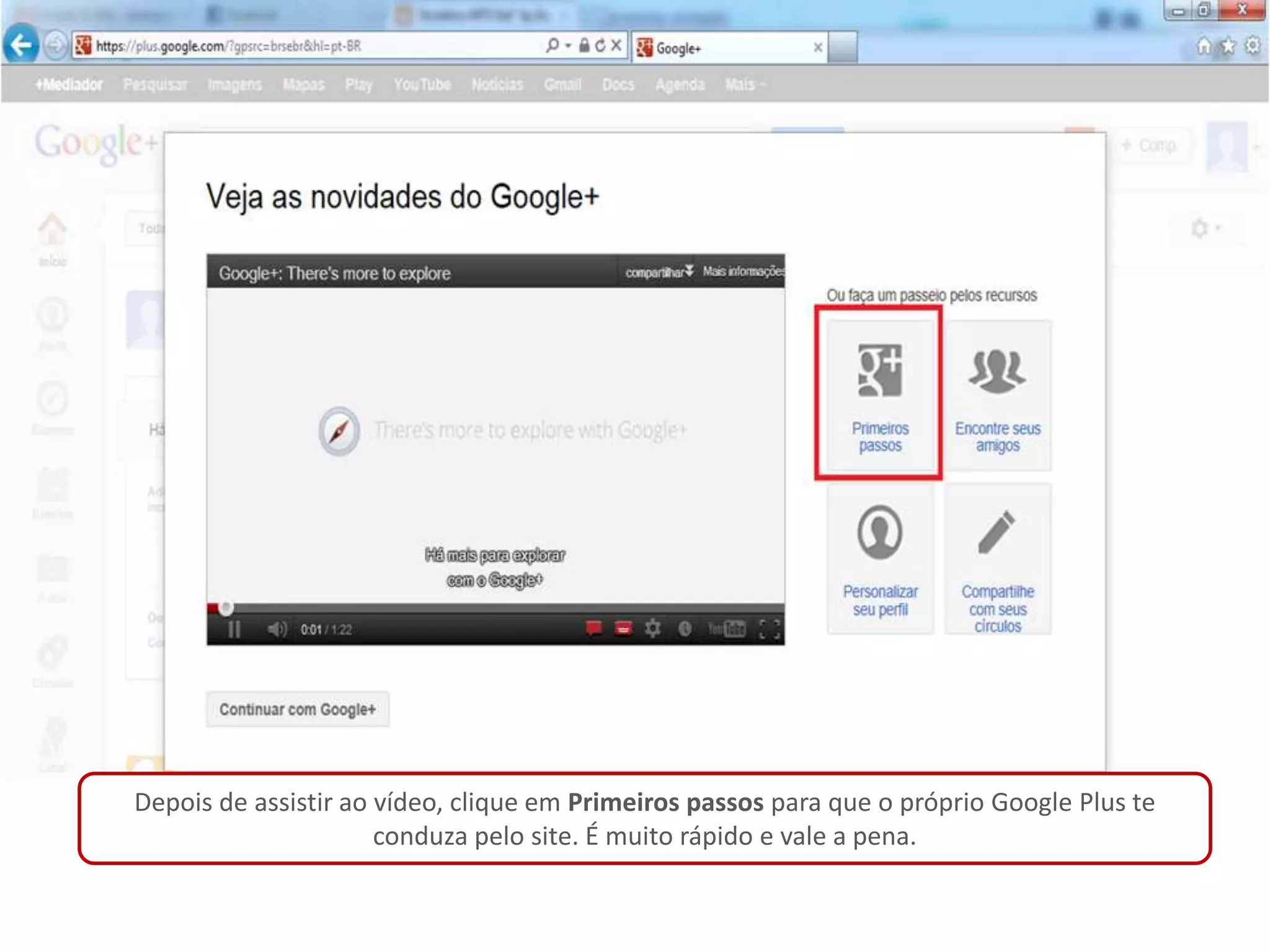Screen dimensions: 1270x952
Task: Open Gmail in Google bar
Action: [562, 84]
